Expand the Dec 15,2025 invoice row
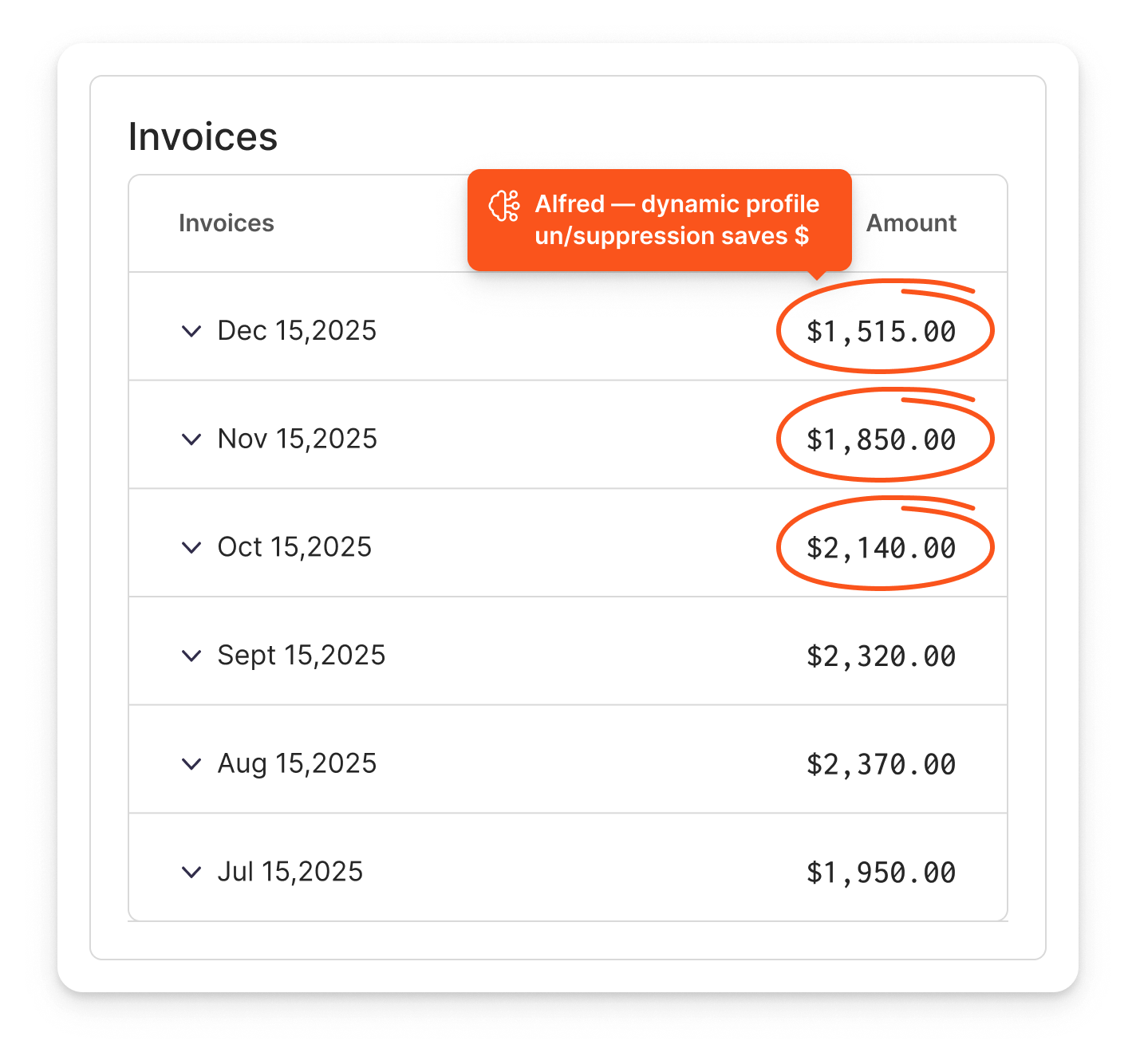Image resolution: width=1136 pixels, height=1064 pixels. pyautogui.click(x=191, y=331)
